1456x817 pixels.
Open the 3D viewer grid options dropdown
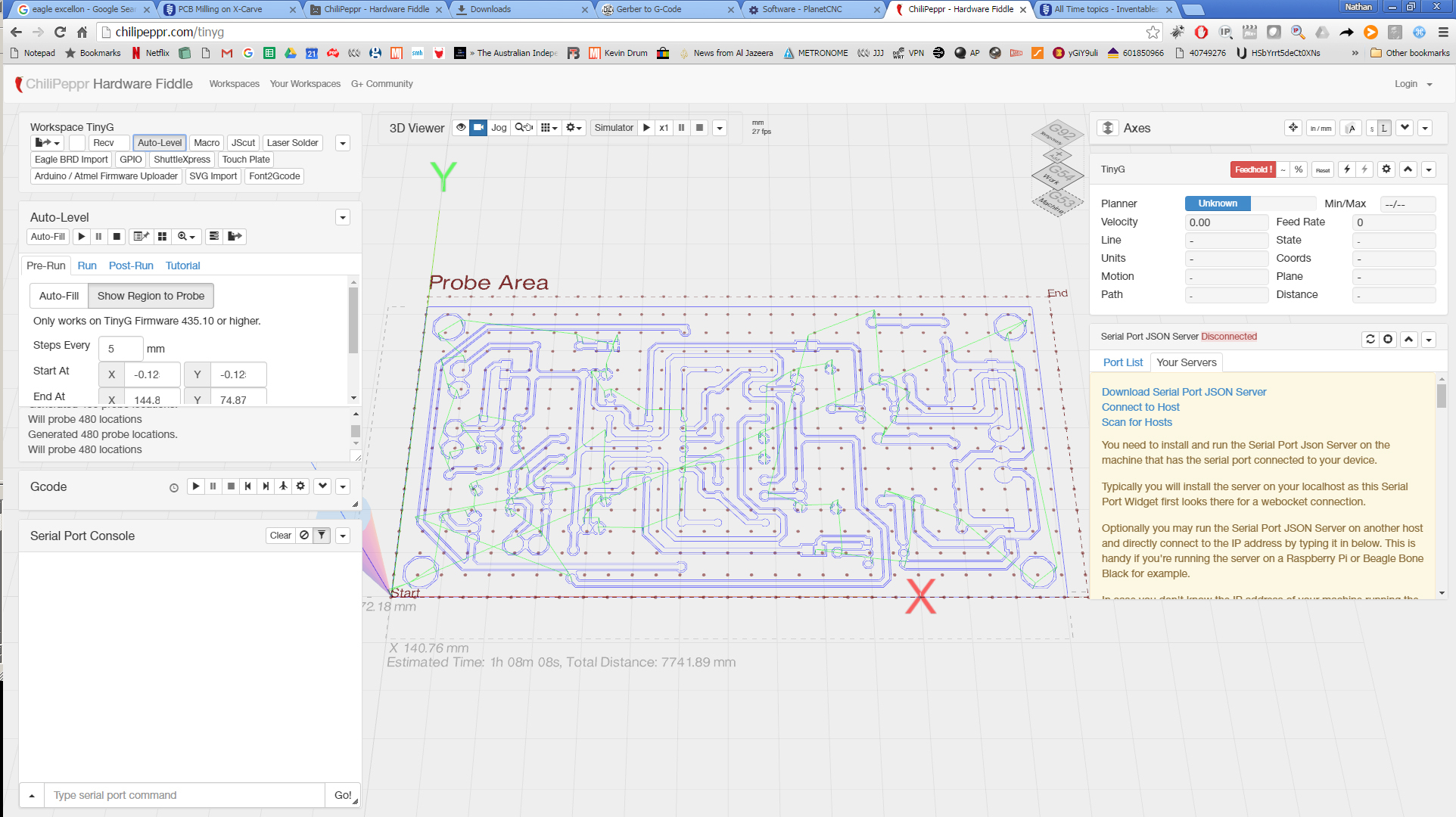[549, 128]
